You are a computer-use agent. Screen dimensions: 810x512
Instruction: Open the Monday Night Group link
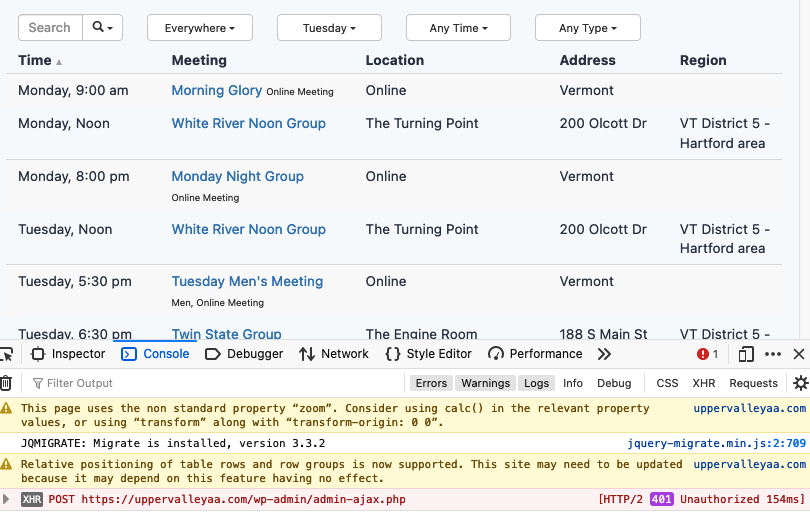(238, 176)
